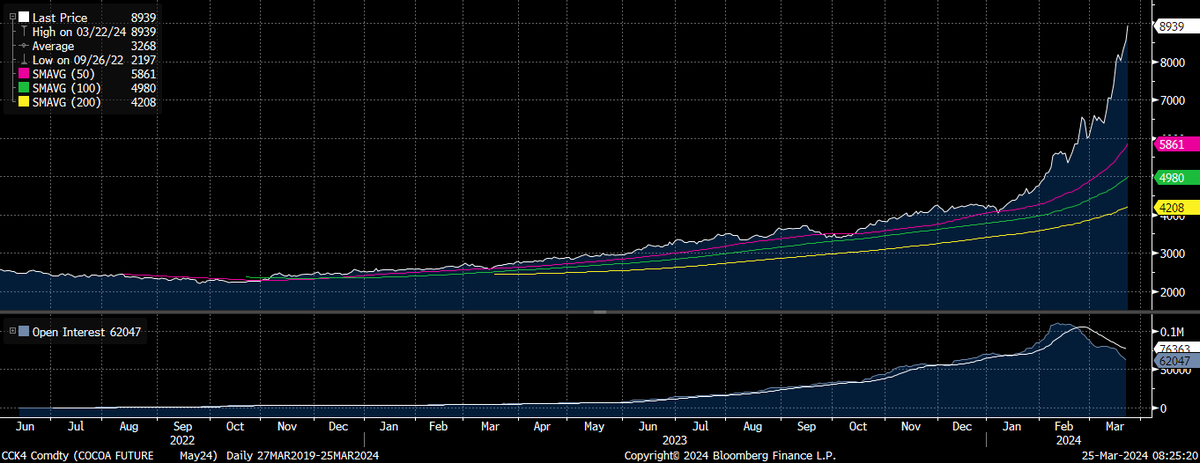Click the 0.1M open interest axis label
This screenshot has height=463, width=1200.
pyautogui.click(x=1174, y=331)
